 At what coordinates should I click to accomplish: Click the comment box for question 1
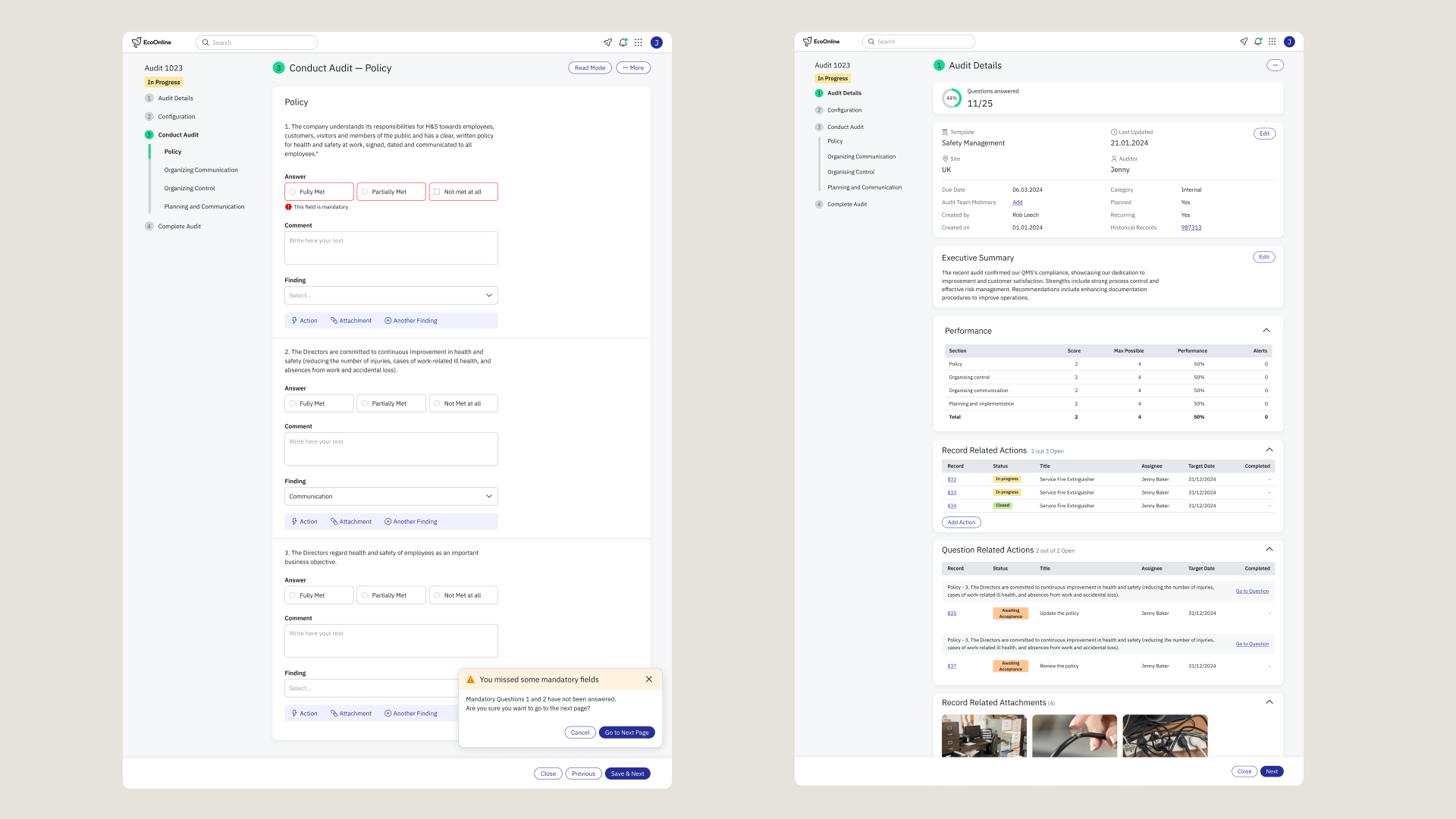(391, 248)
